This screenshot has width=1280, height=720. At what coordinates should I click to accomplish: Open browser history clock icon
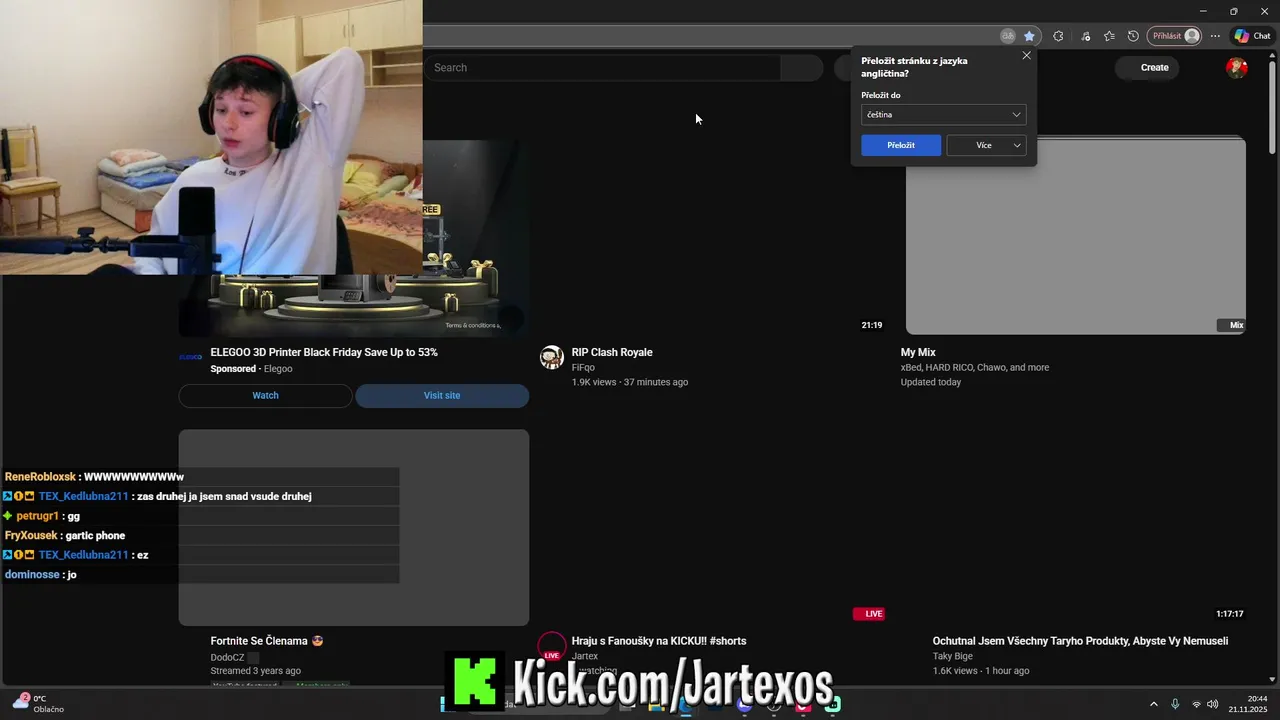coord(1133,36)
